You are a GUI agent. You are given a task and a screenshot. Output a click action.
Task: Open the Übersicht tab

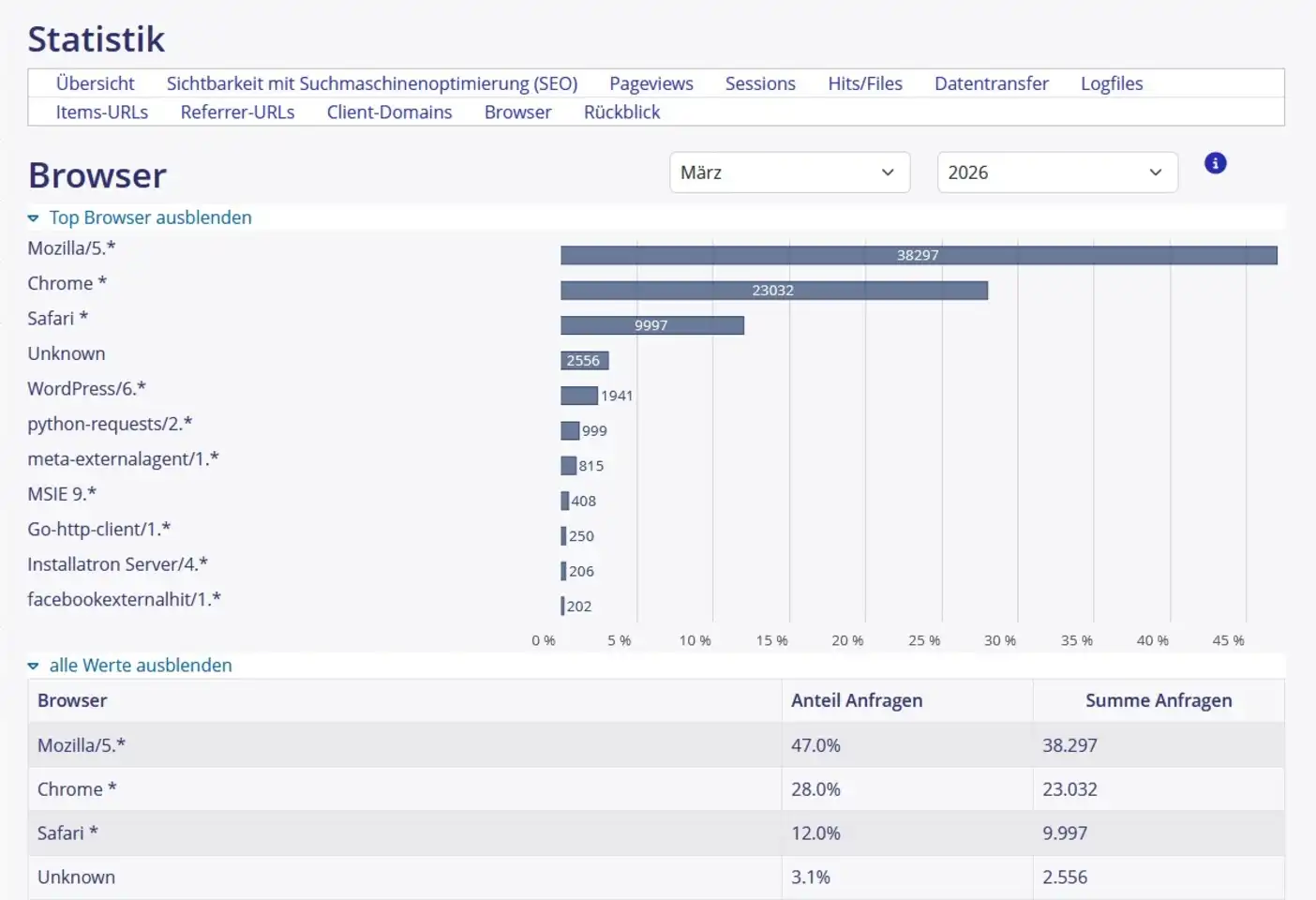pyautogui.click(x=95, y=83)
